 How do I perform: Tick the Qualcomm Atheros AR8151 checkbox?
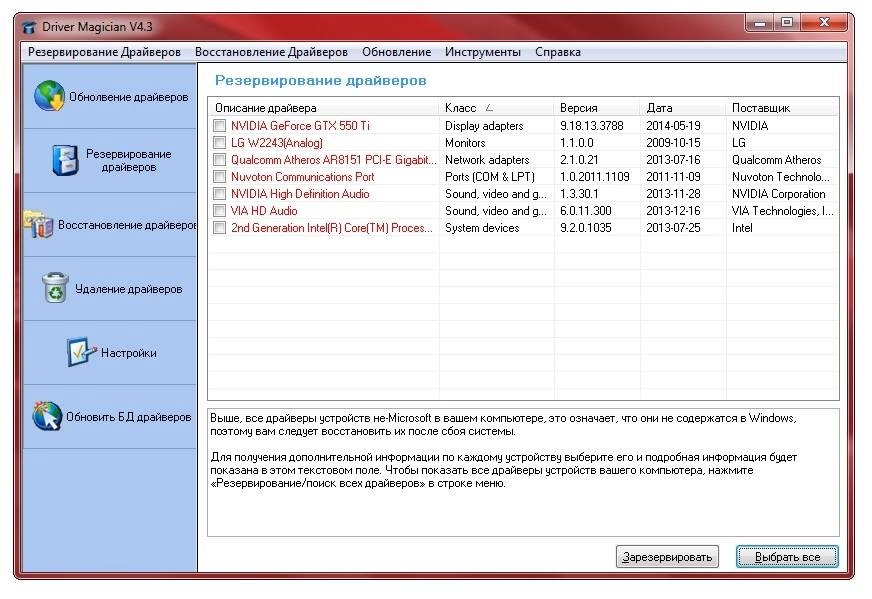(x=220, y=160)
